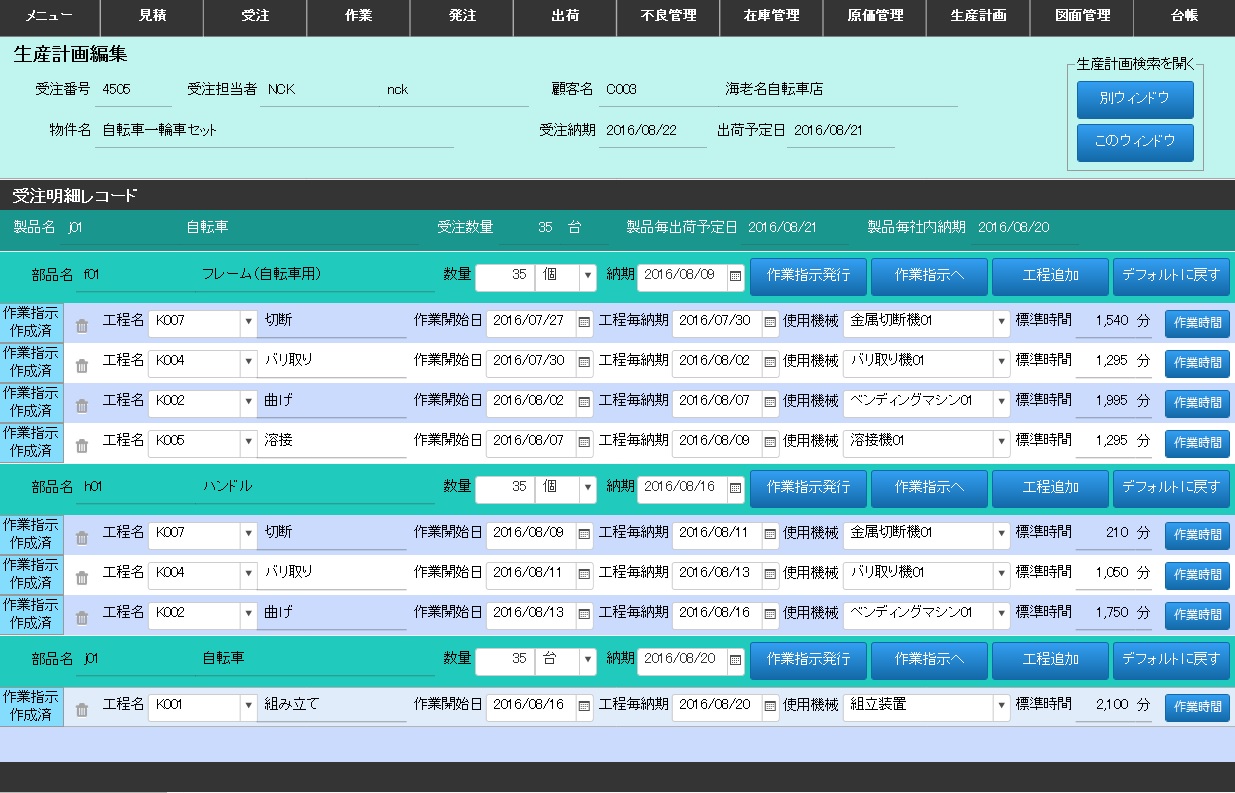Select 生産計画 in the menu bar
1235x793 pixels.
978,17
